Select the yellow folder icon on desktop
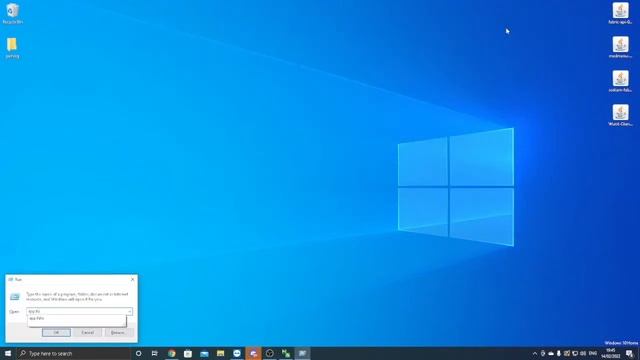 click(12, 48)
